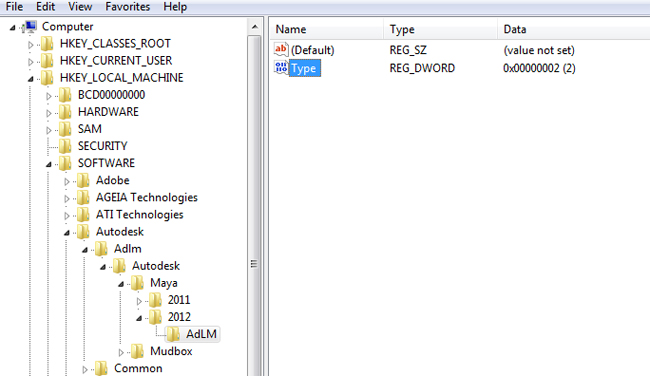
Task: Click the Common folder icon
Action: coord(101,368)
